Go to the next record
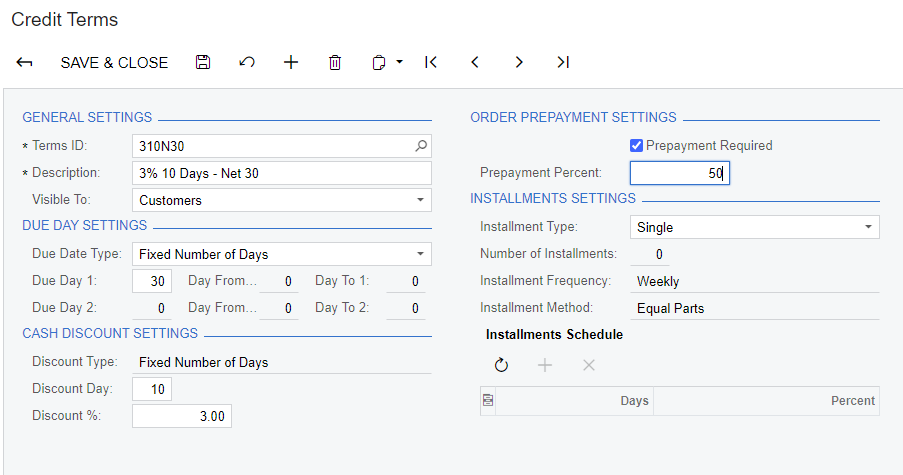The height and width of the screenshot is (475, 903). (519, 62)
